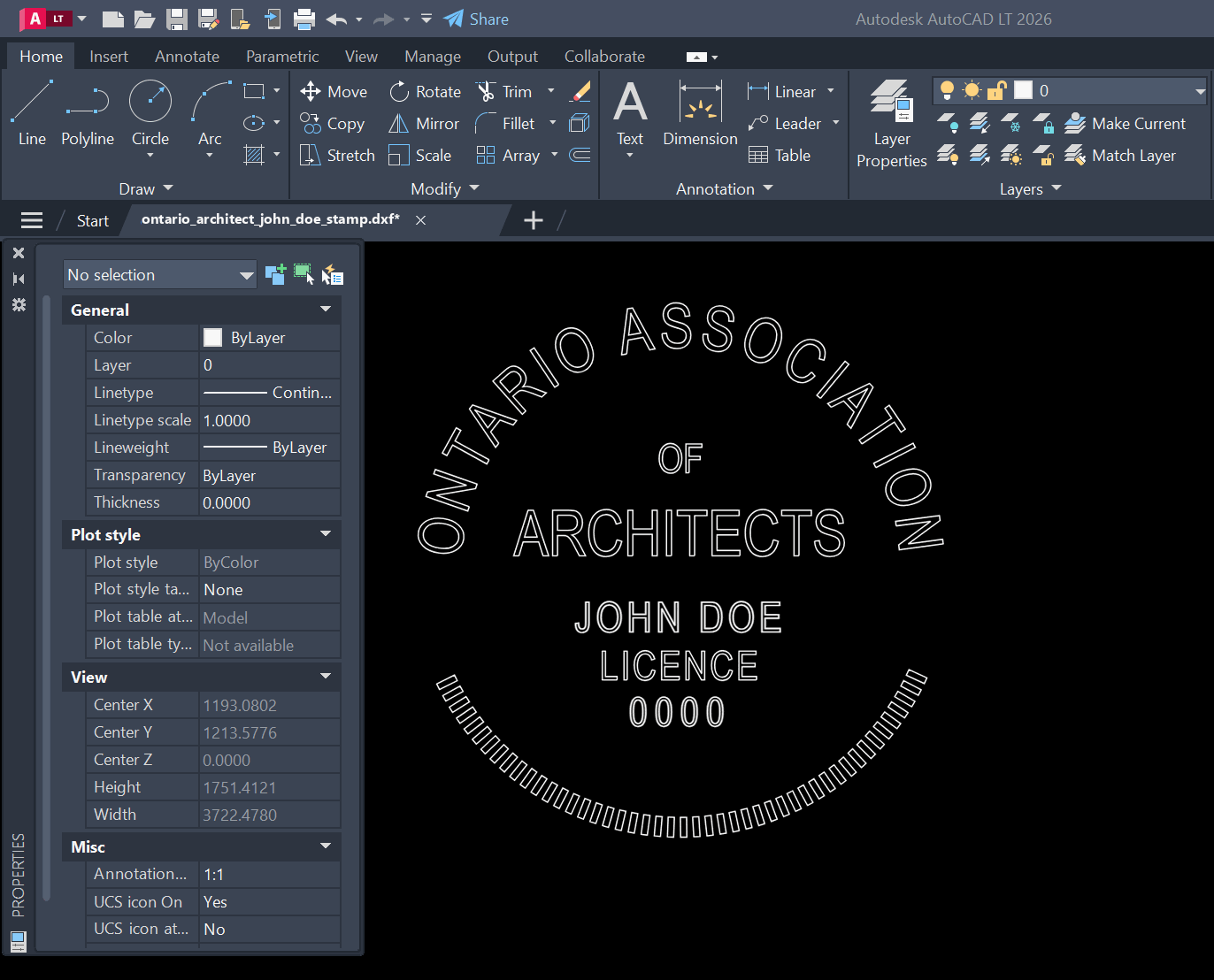Switch to the Insert ribbon tab
This screenshot has width=1214, height=980.
point(109,56)
